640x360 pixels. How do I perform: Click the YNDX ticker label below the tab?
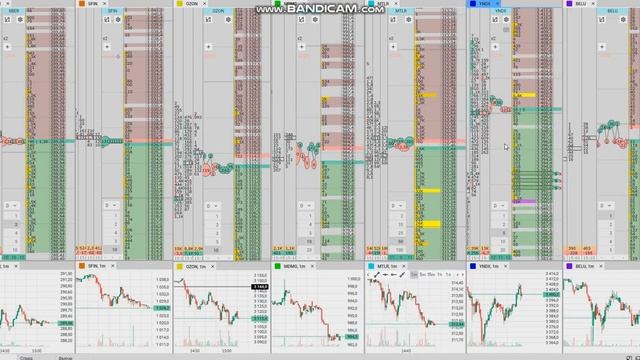point(501,11)
